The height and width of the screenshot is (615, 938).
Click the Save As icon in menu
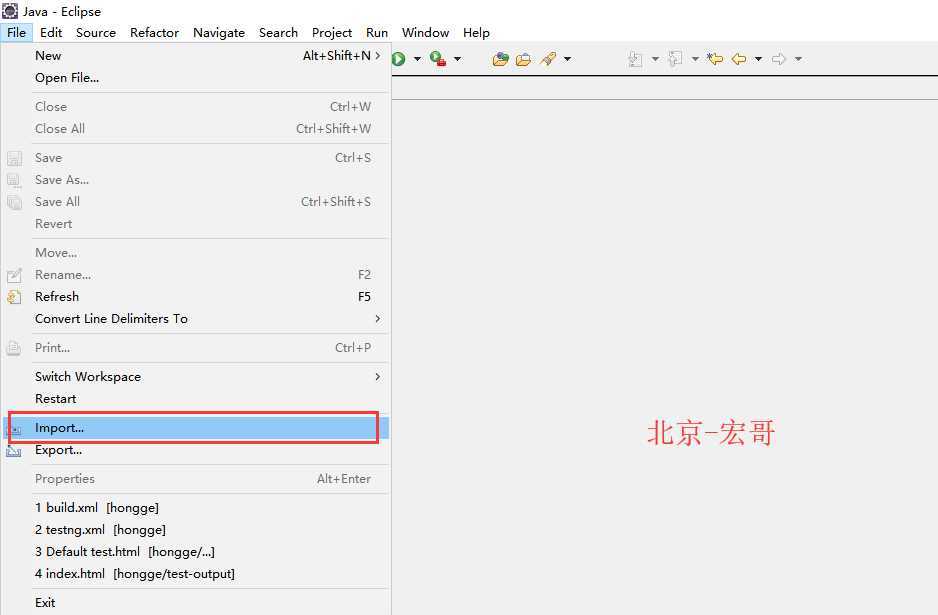click(14, 180)
